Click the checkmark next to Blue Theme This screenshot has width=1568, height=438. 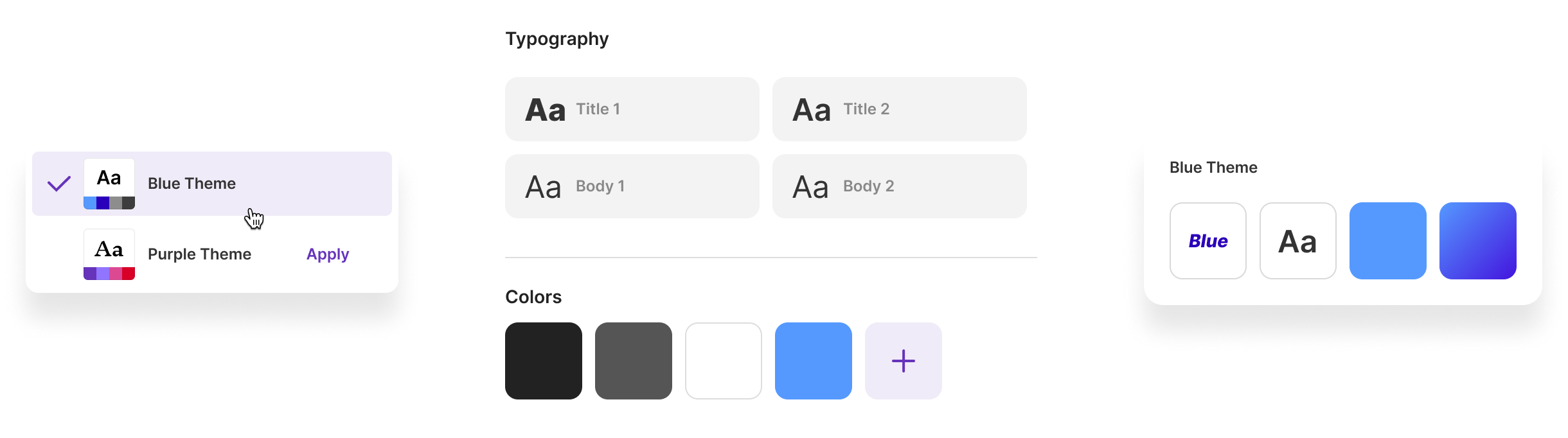coord(58,183)
